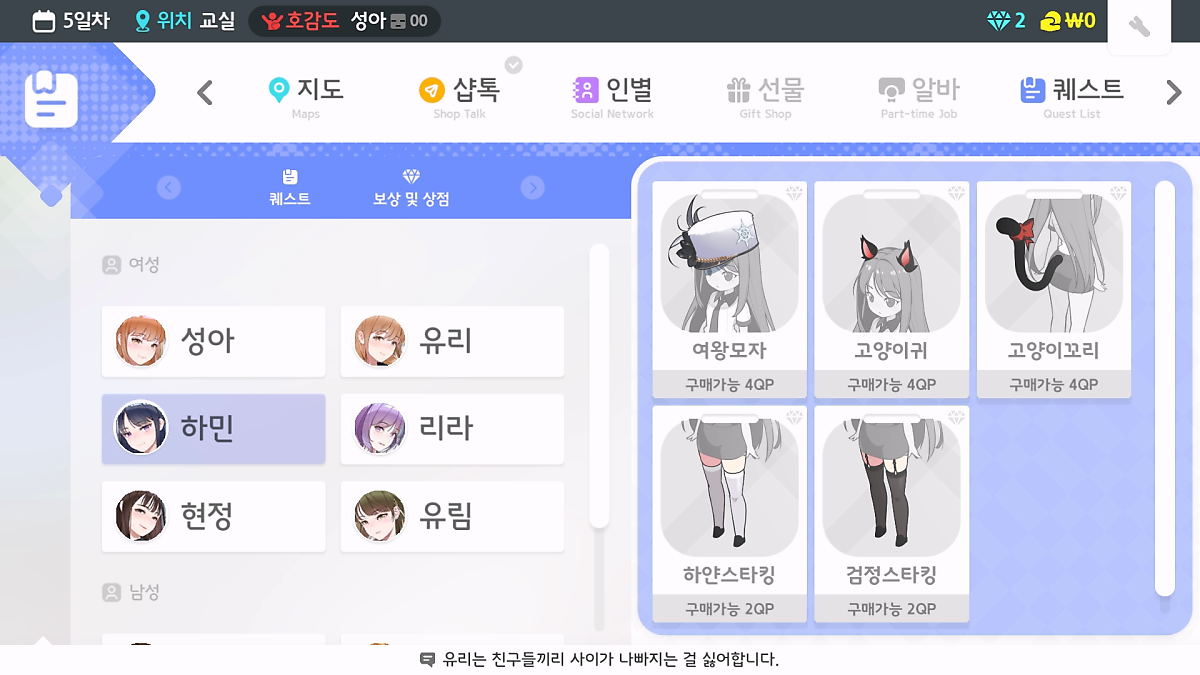
Task: Switch to 보상 및 상점 sub-tab
Action: (x=411, y=188)
